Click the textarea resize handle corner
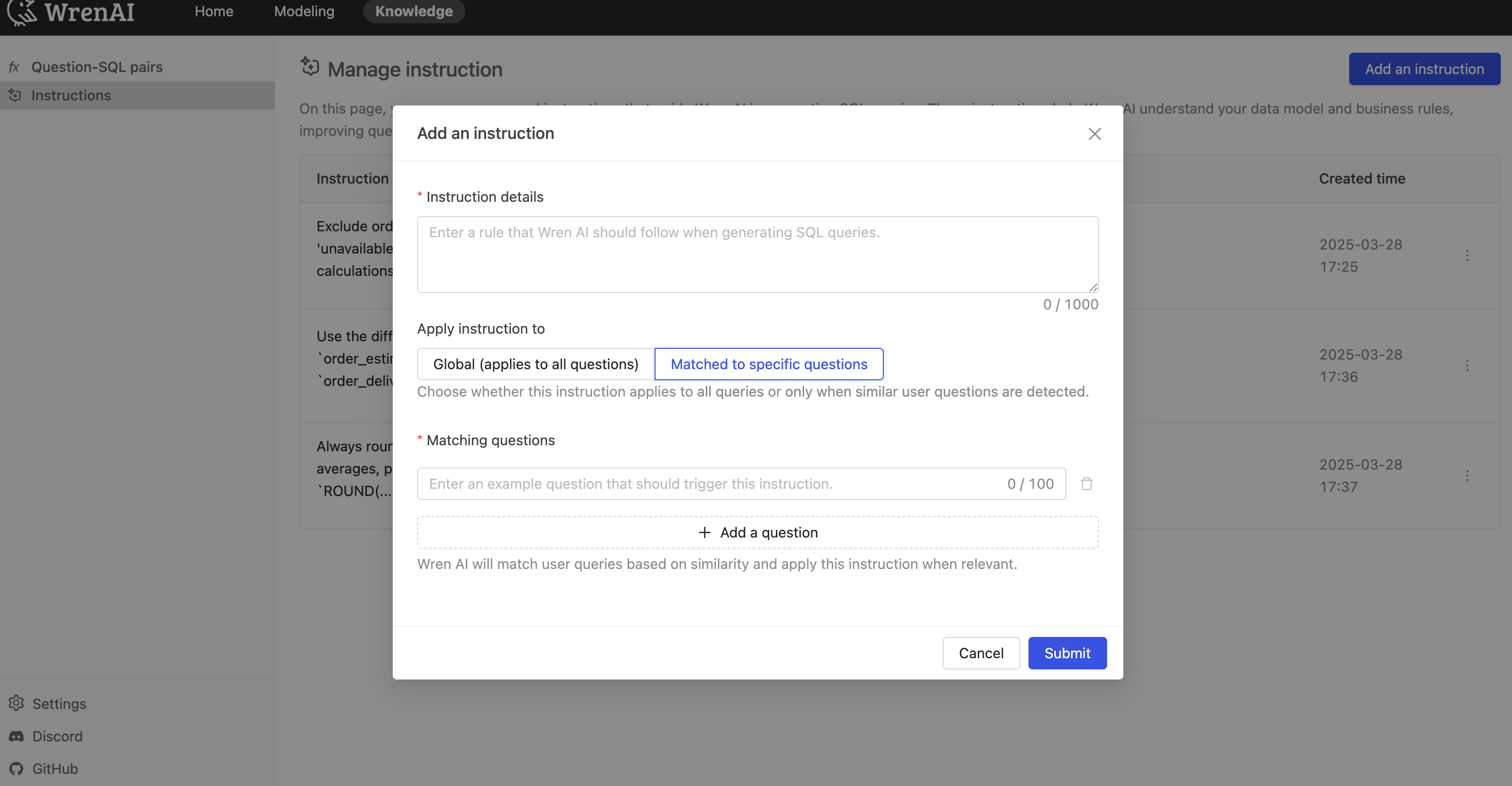This screenshot has height=786, width=1512. (1093, 288)
